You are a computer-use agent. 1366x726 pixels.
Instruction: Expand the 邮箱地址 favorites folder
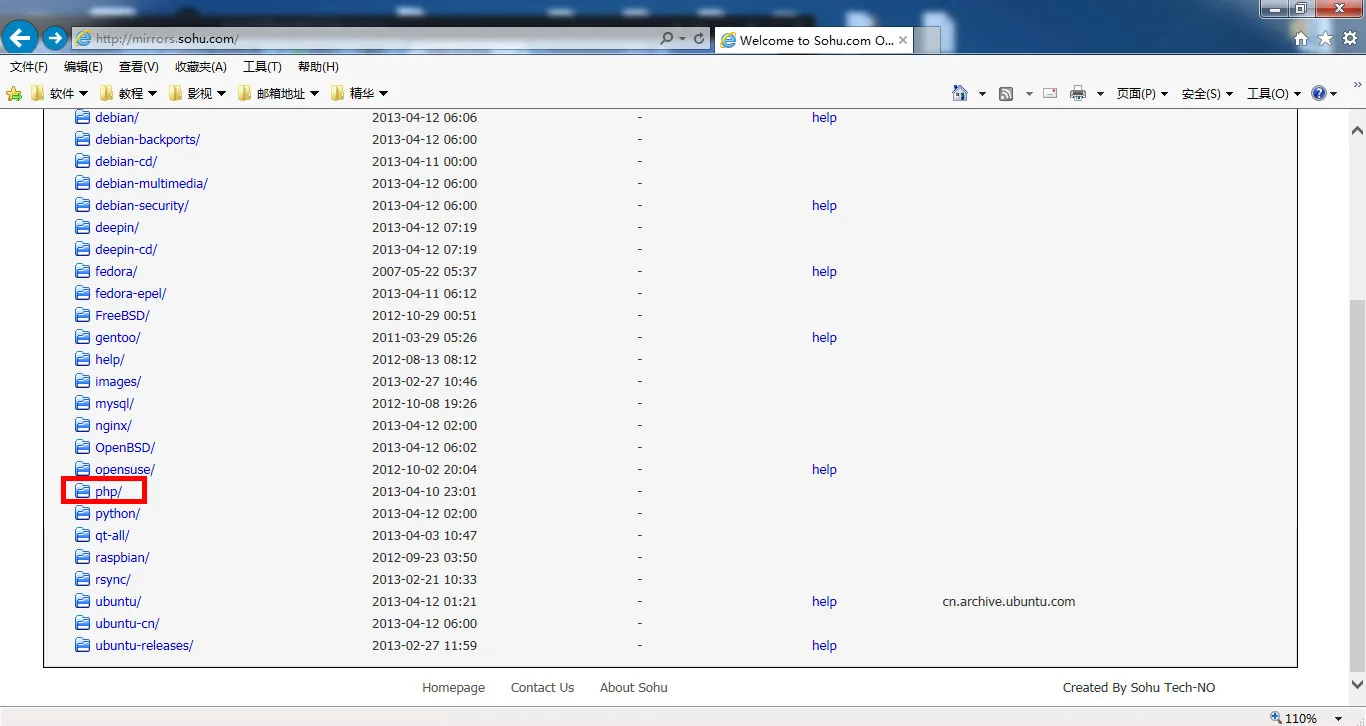(x=279, y=93)
